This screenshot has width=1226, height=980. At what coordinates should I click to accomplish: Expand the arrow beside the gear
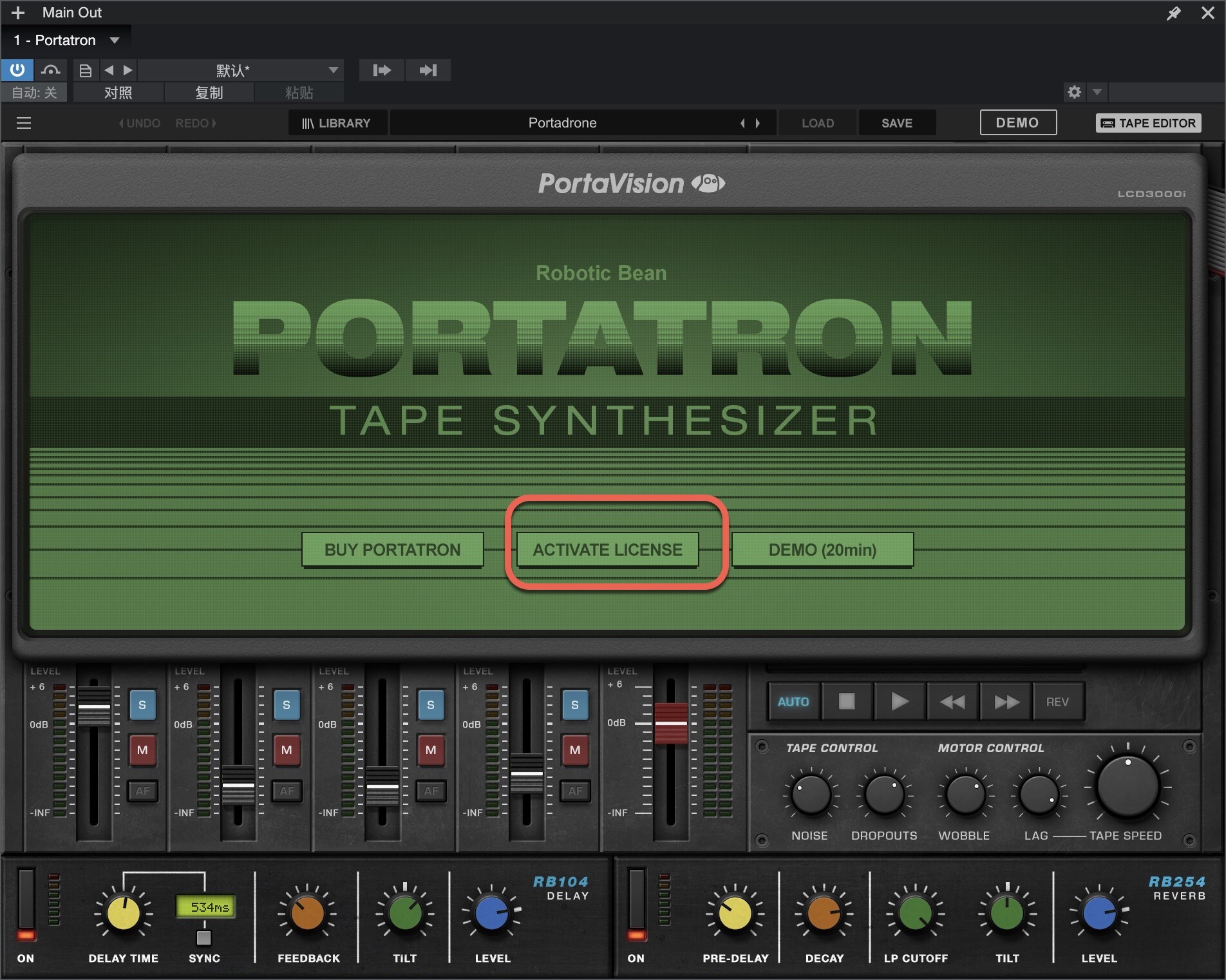1097,92
